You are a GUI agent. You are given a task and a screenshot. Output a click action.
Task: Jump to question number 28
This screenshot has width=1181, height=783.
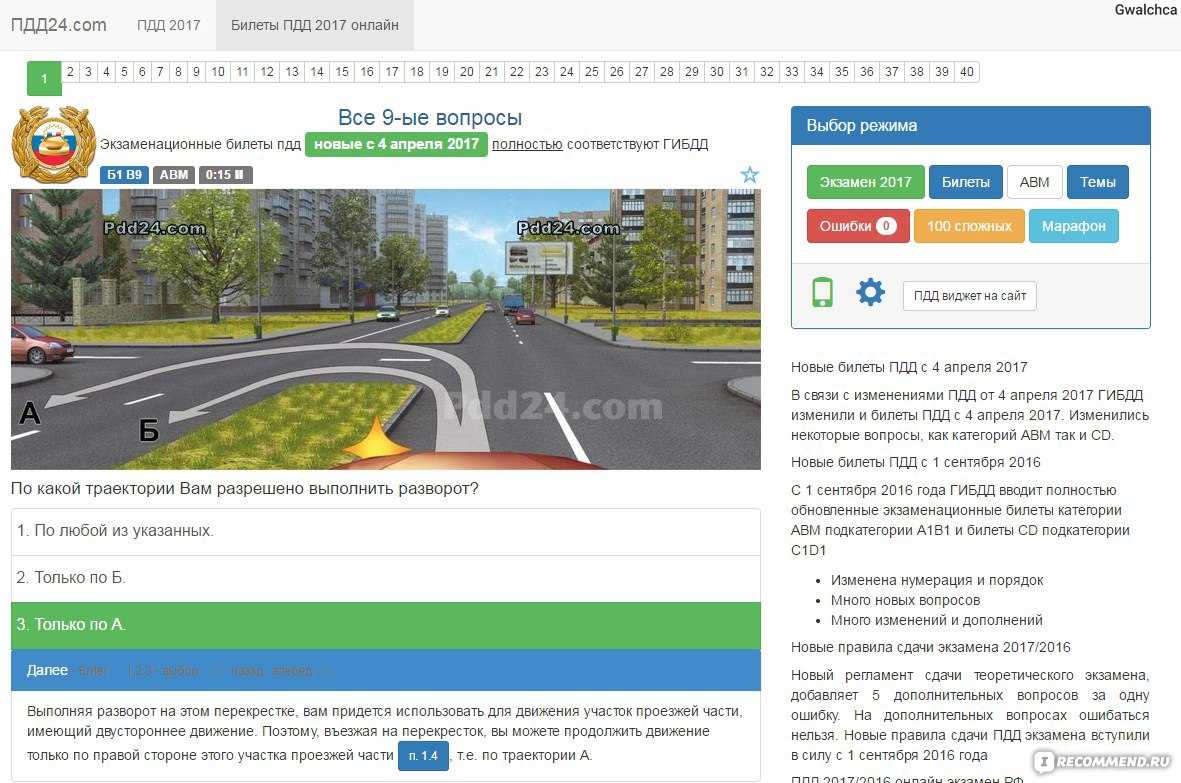point(667,72)
